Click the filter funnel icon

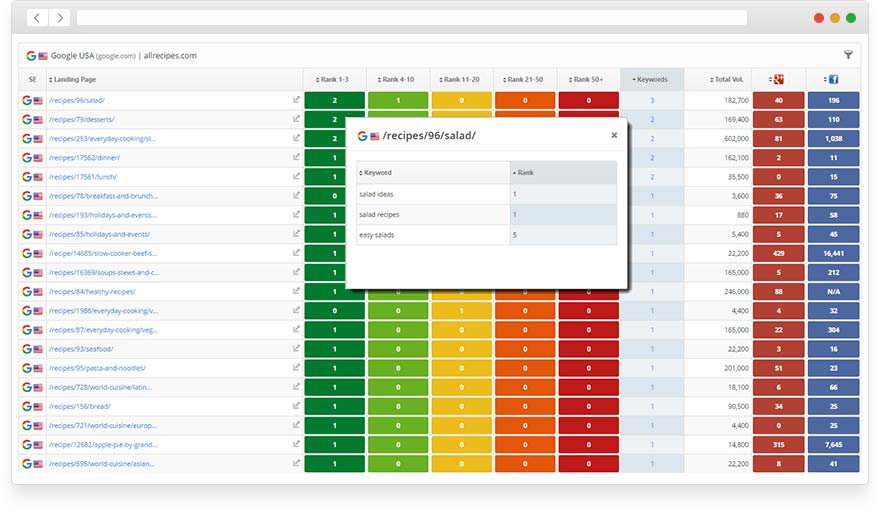848,56
